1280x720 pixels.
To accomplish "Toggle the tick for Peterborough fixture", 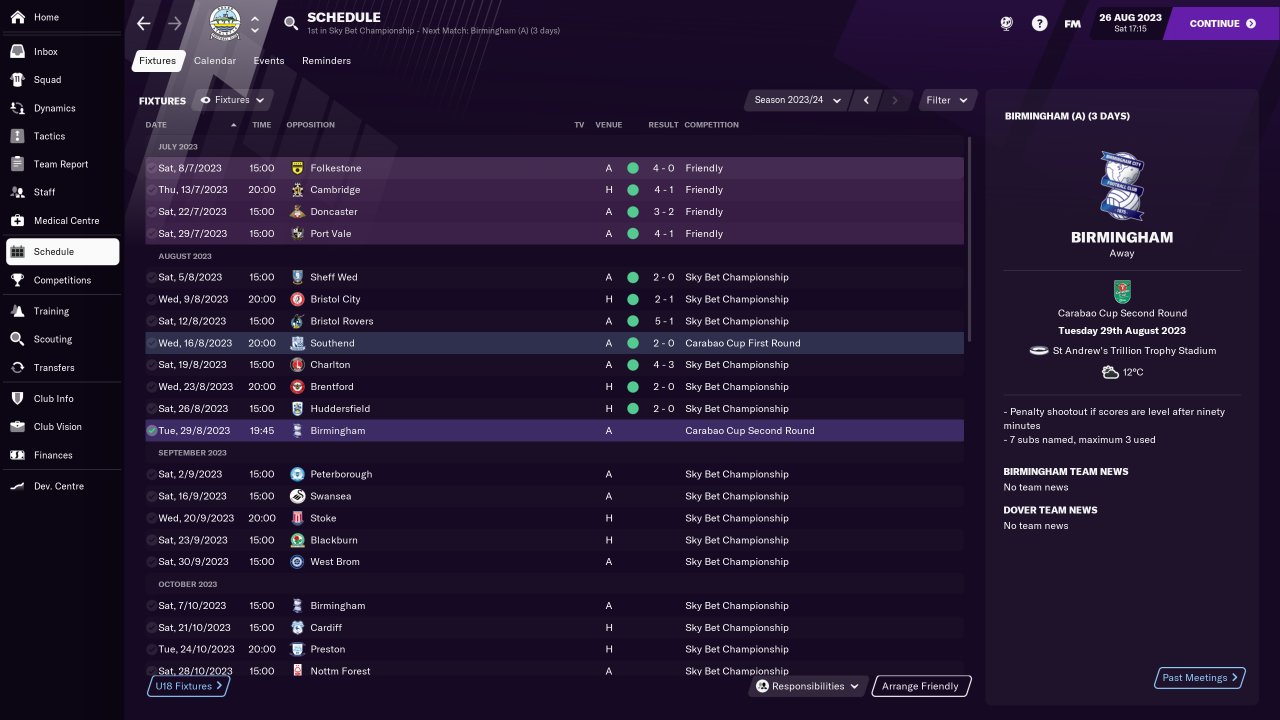I will click(x=152, y=475).
